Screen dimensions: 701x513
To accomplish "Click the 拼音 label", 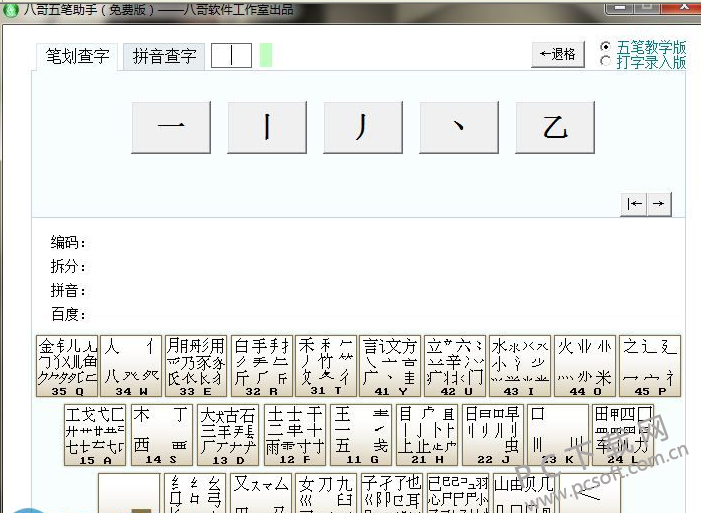I will coord(68,291).
